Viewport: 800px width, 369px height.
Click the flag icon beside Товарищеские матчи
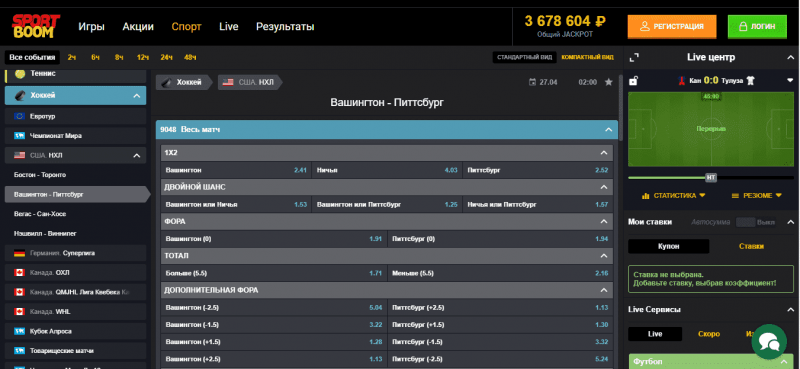tap(19, 351)
